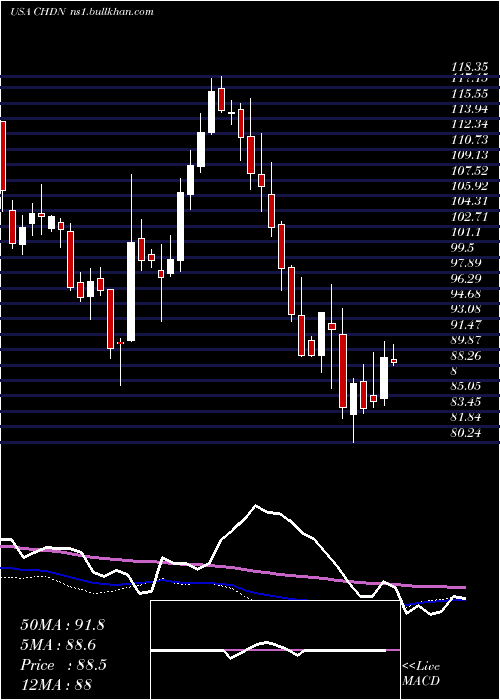Select the 97.89 price level label

[x=466, y=263]
